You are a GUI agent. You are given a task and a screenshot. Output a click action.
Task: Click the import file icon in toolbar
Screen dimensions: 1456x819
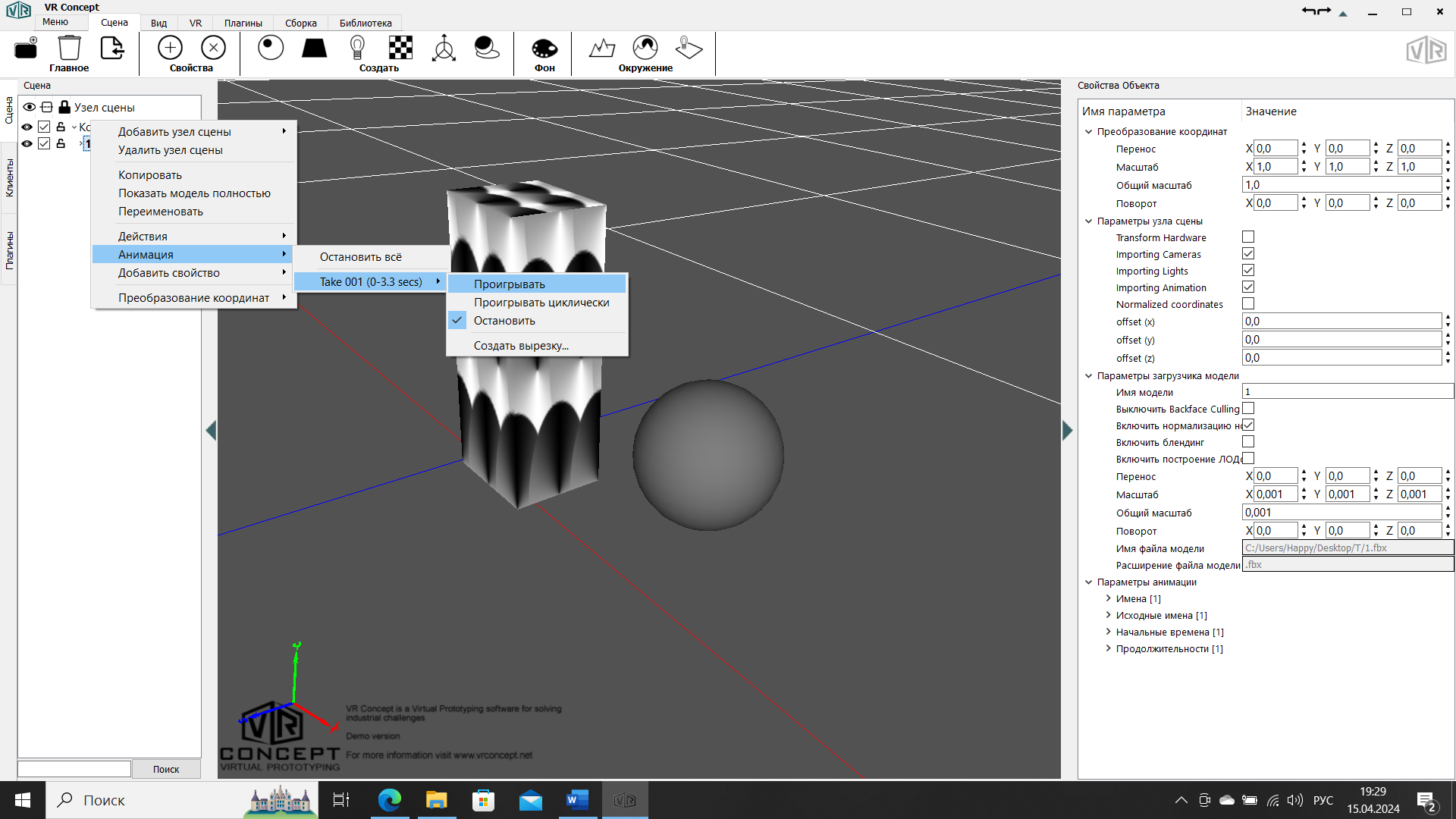click(x=112, y=48)
